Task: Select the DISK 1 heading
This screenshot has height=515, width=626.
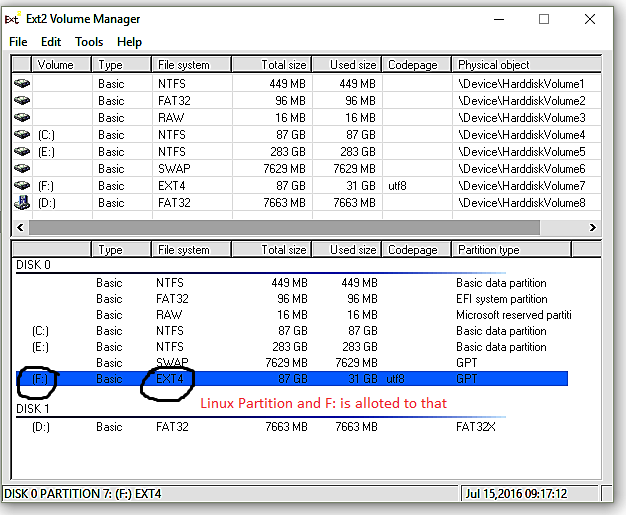Action: click(x=33, y=409)
